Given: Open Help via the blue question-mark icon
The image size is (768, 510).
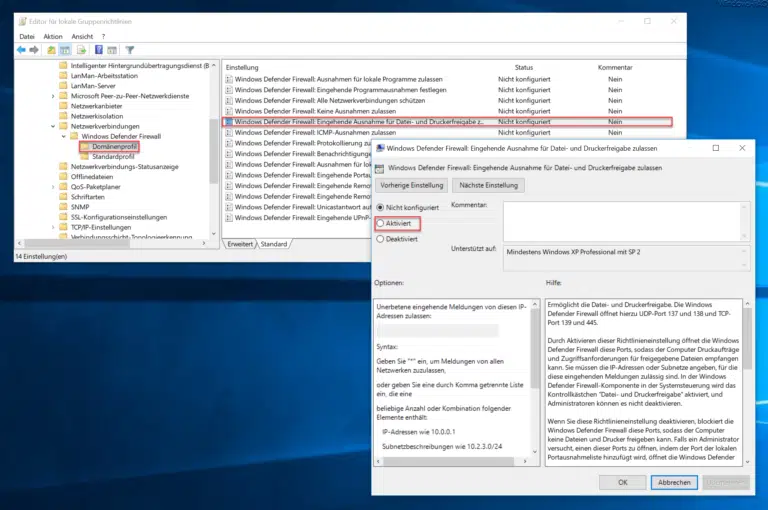Looking at the screenshot, I should pos(98,50).
